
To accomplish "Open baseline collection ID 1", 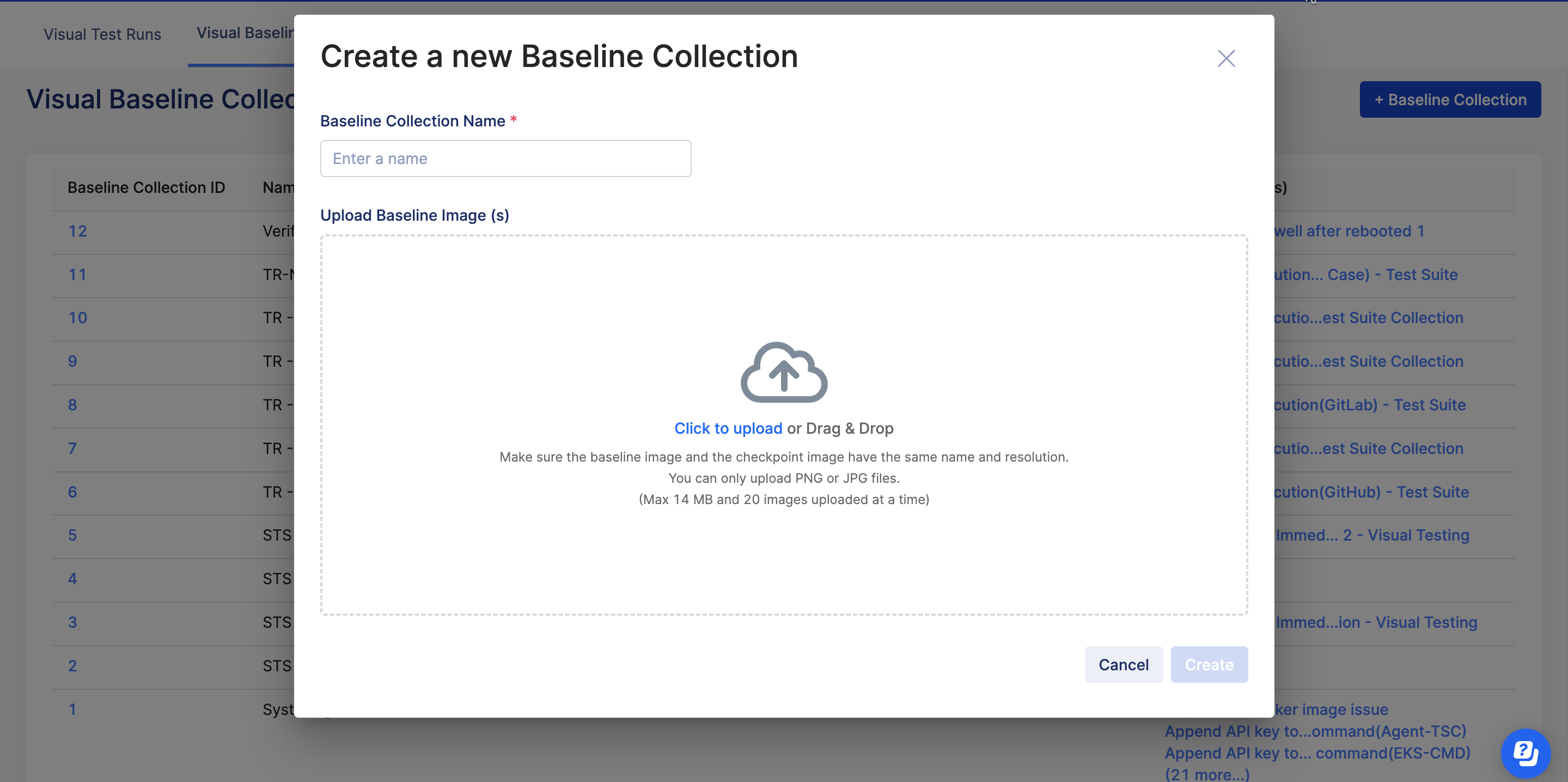I will click(72, 710).
